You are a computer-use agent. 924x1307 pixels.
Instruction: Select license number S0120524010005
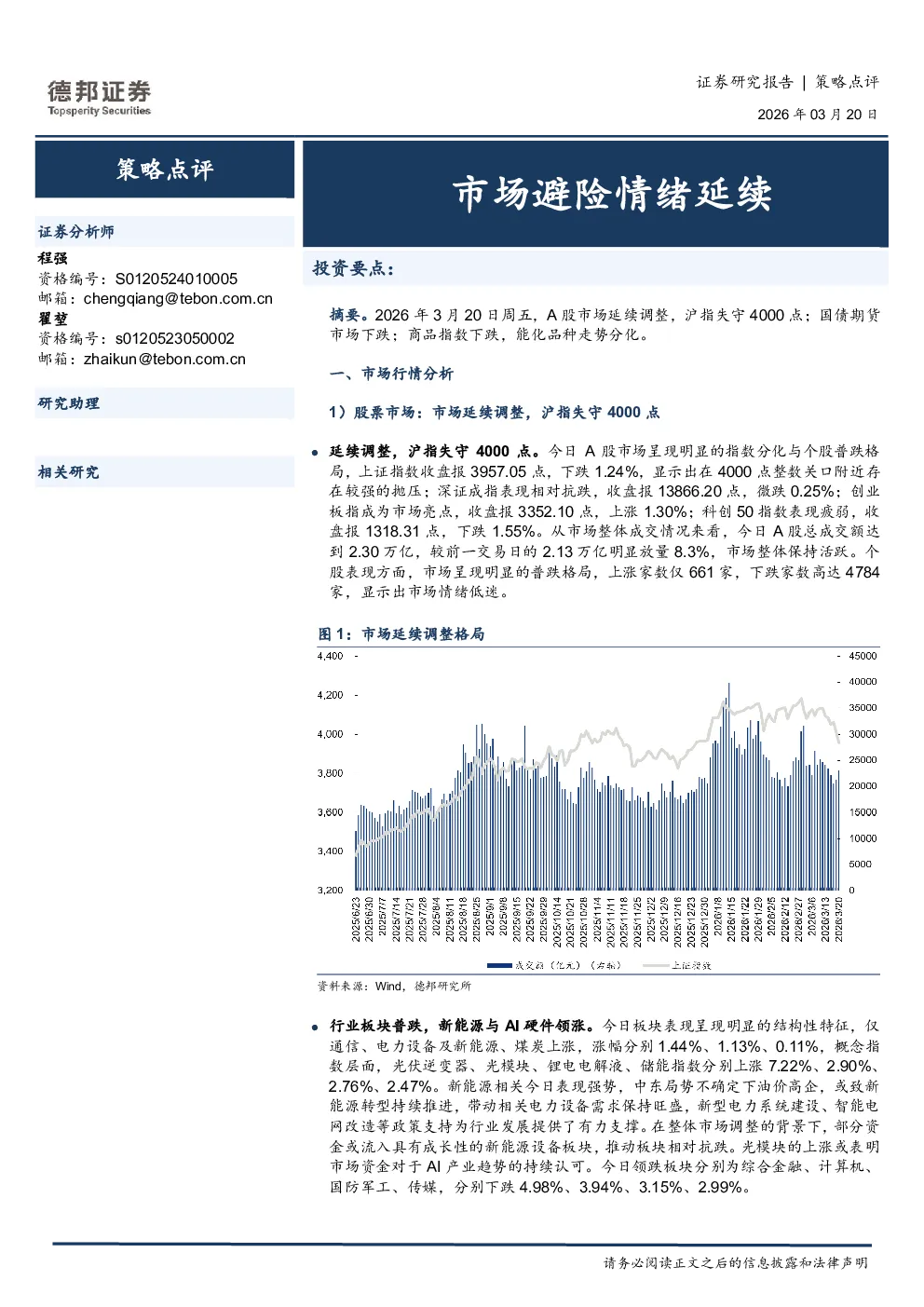pos(176,279)
